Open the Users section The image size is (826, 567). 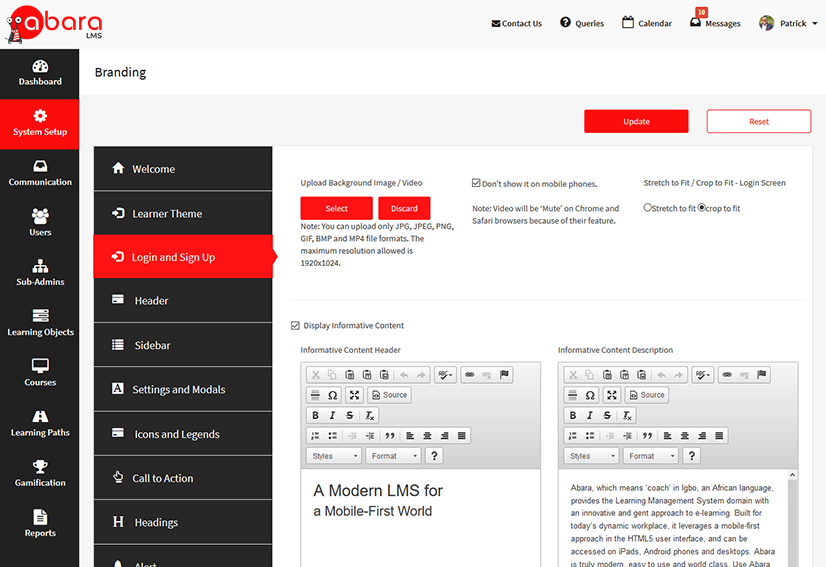tap(40, 224)
